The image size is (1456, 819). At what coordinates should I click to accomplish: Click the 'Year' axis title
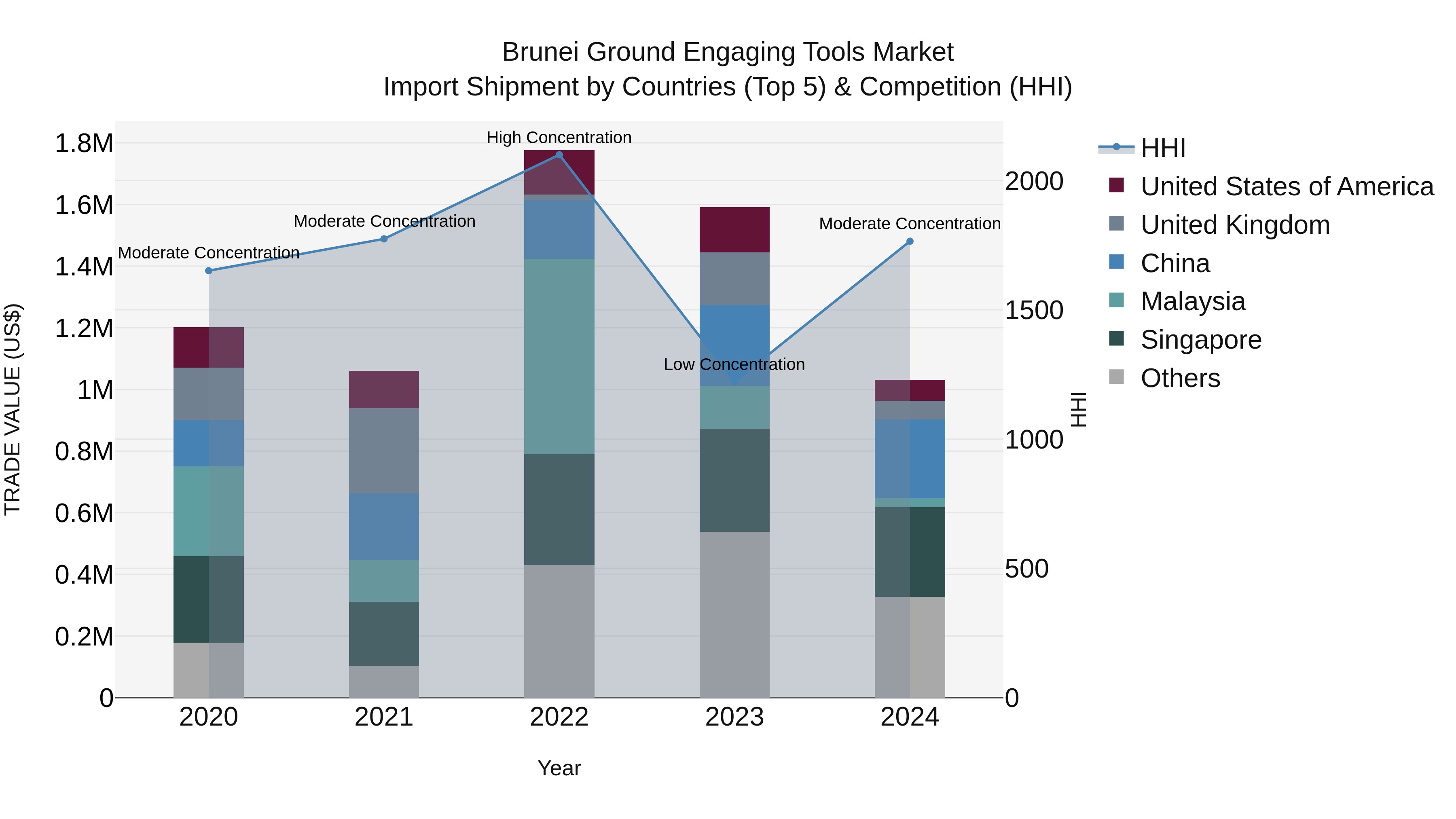coord(559,768)
